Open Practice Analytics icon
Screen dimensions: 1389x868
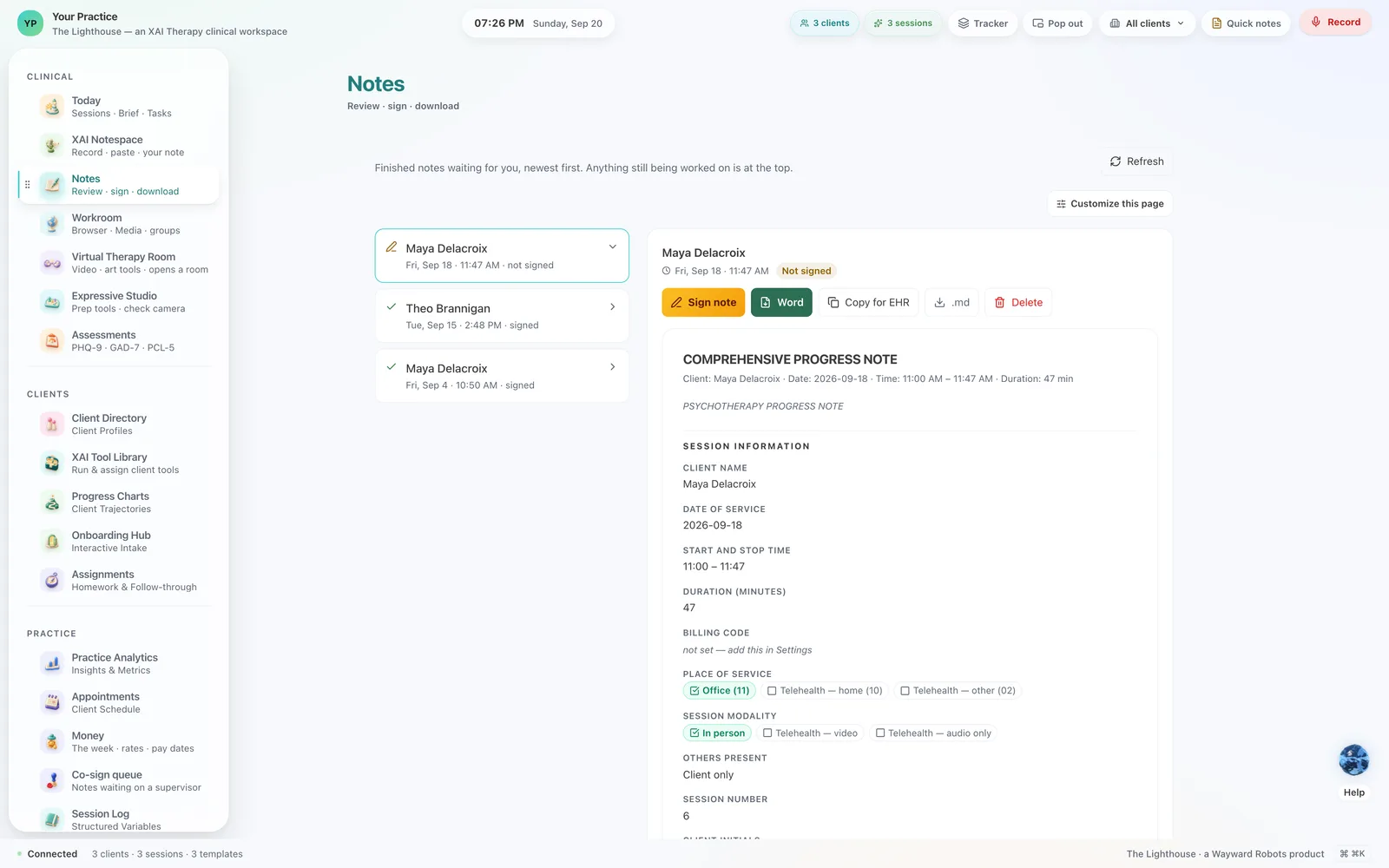tap(52, 664)
